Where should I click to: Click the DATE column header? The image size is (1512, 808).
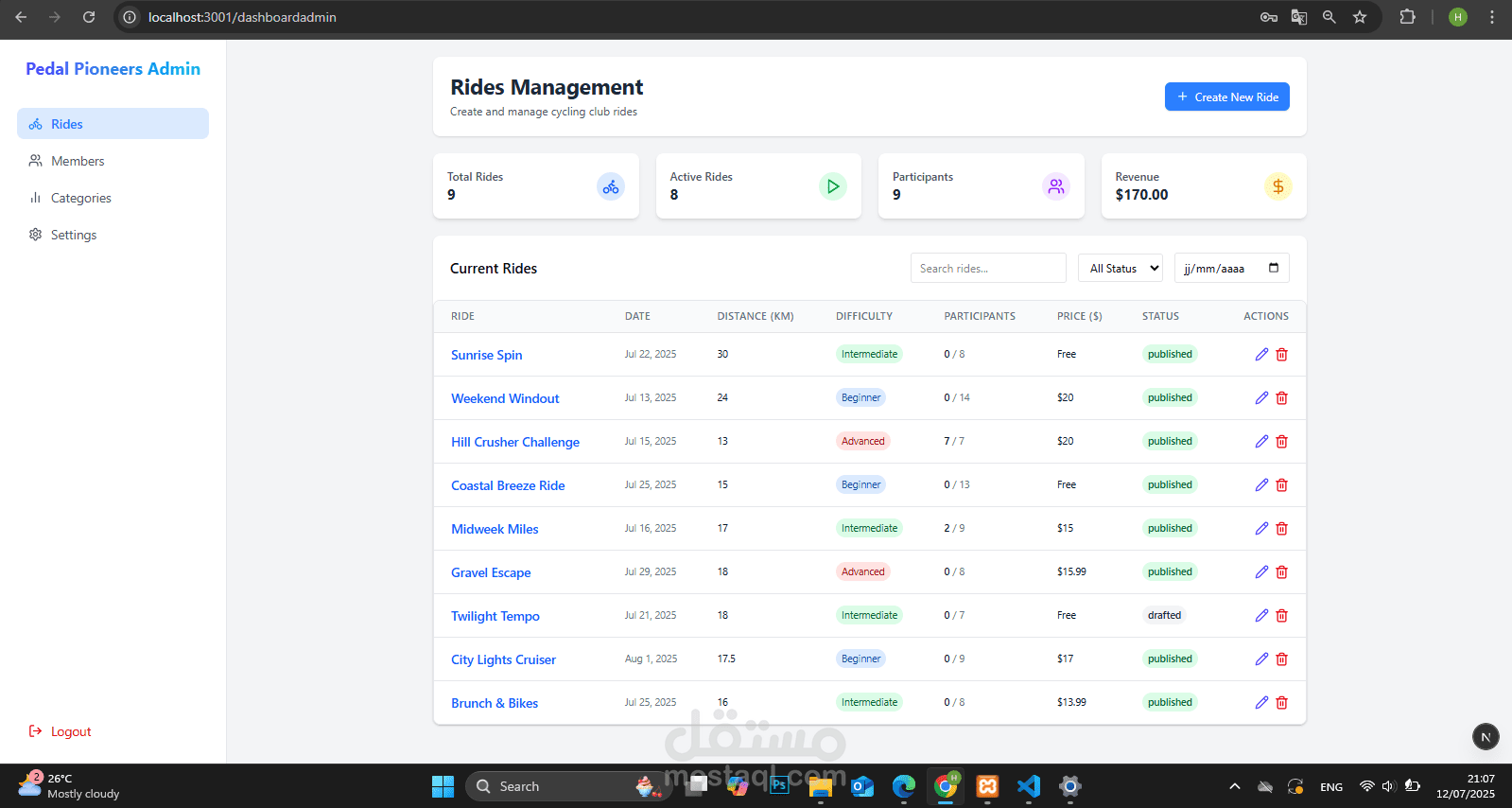click(x=637, y=316)
